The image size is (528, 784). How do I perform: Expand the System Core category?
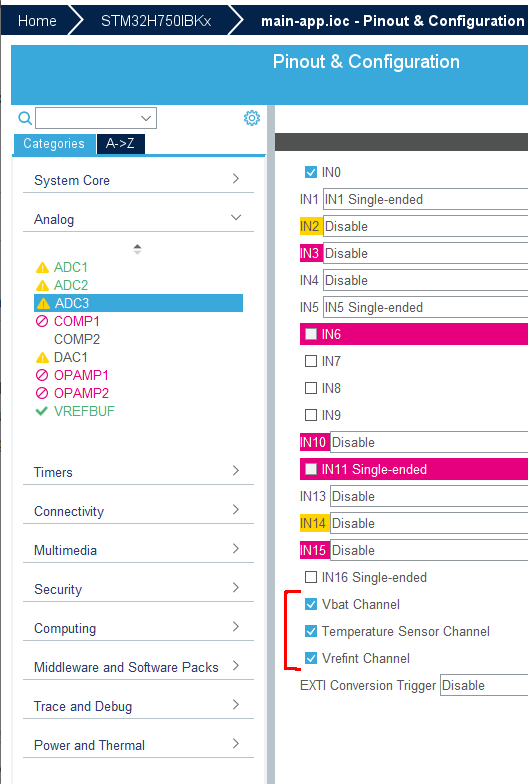point(138,180)
